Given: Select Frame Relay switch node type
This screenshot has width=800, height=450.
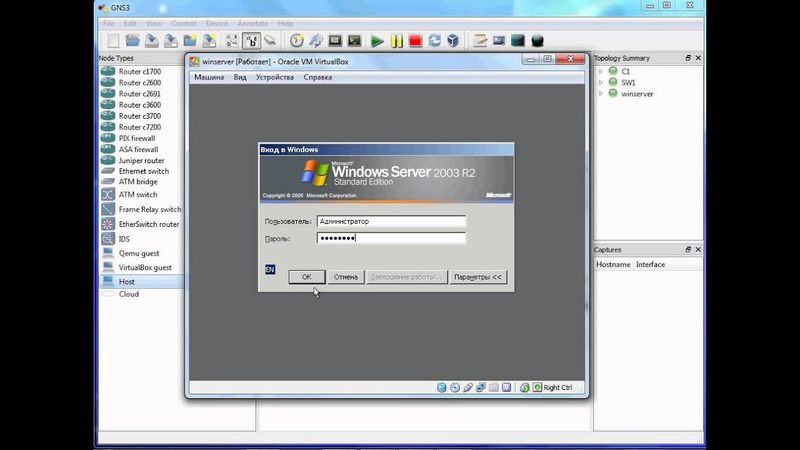Looking at the screenshot, I should [x=149, y=209].
